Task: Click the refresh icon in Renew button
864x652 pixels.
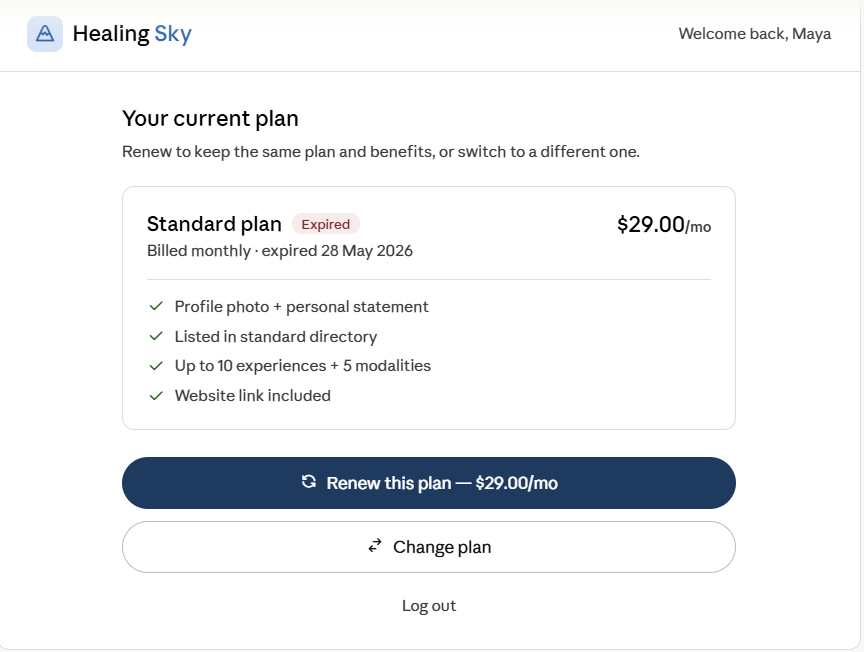Action: (309, 482)
